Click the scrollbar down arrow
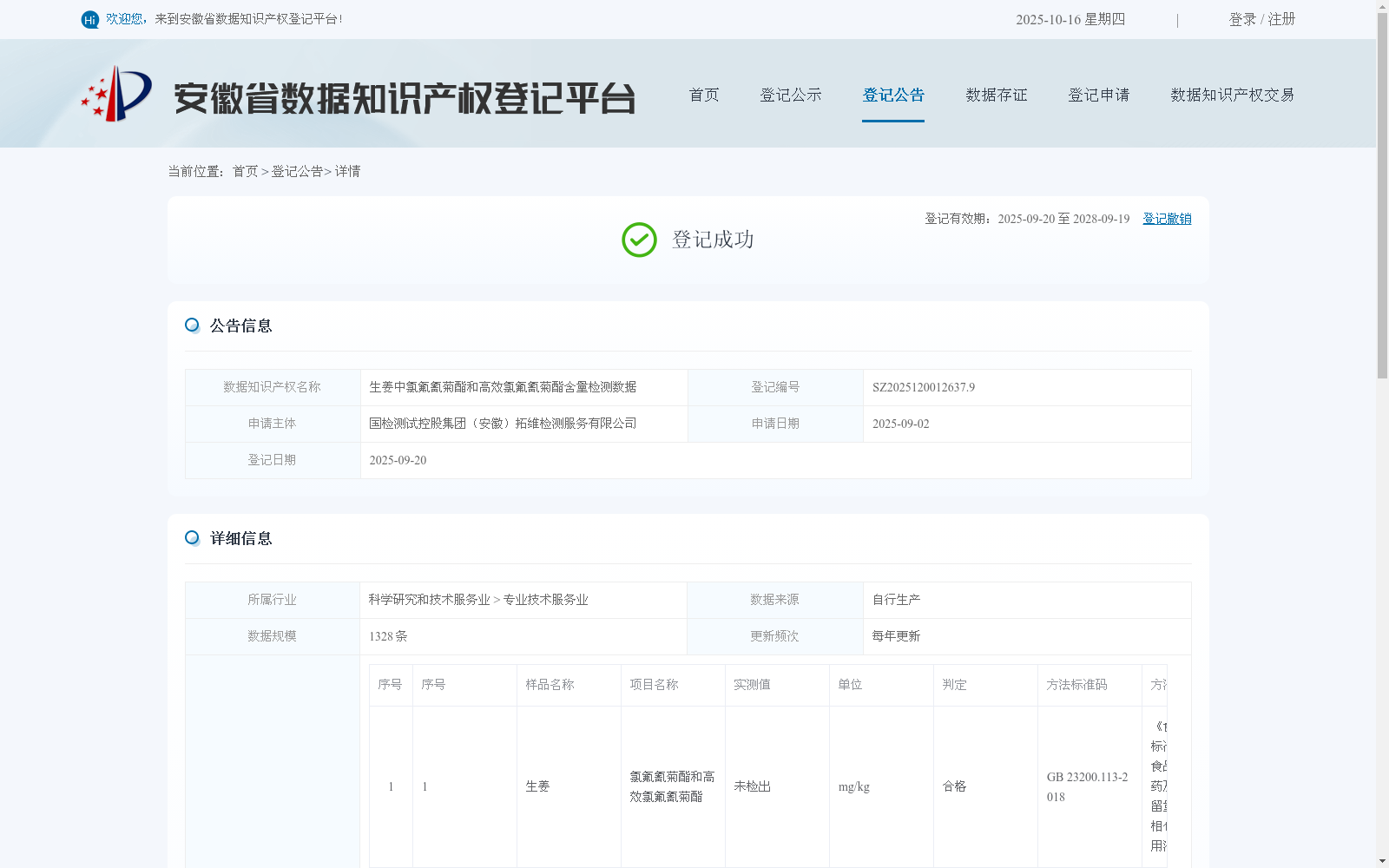This screenshot has width=1389, height=868. [1382, 861]
